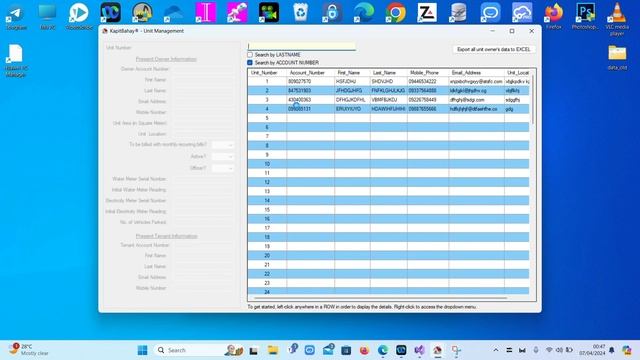Select empty row numbered 10
The height and width of the screenshot is (360, 640).
(389, 164)
